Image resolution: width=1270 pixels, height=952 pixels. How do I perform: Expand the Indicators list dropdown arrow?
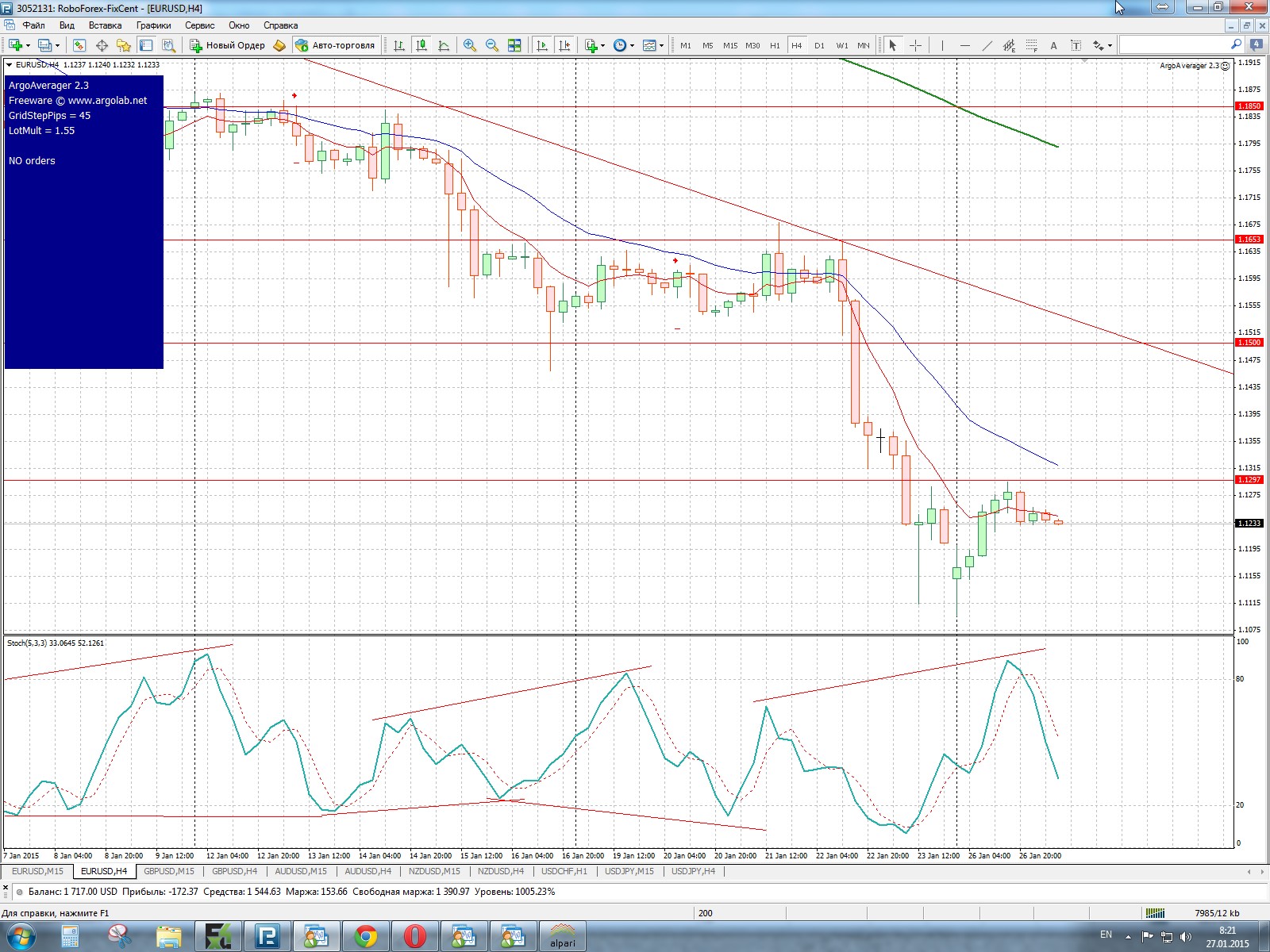point(603,45)
